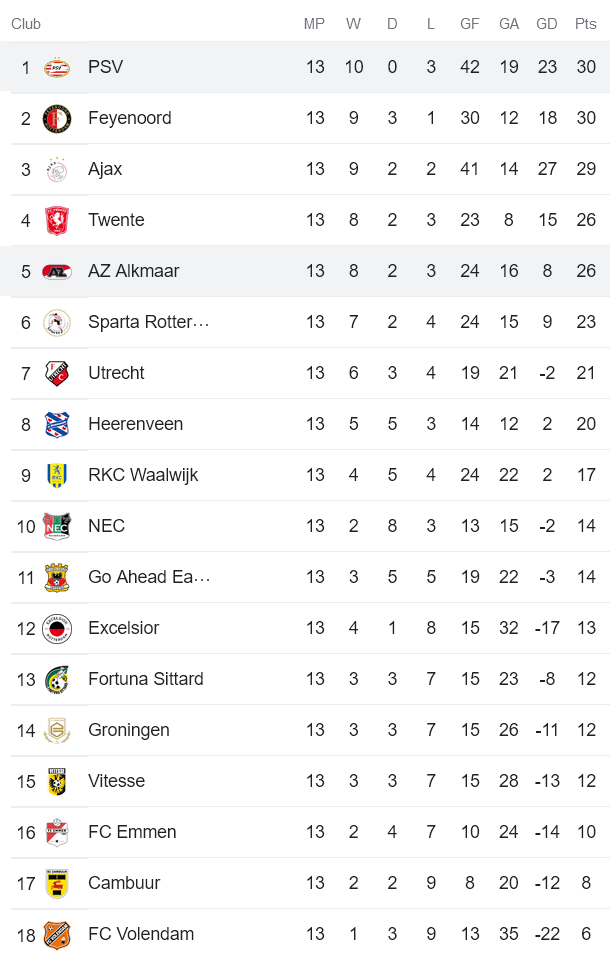Click the AZ Alkmaar logo
The width and height of the screenshot is (610, 964).
pyautogui.click(x=57, y=272)
